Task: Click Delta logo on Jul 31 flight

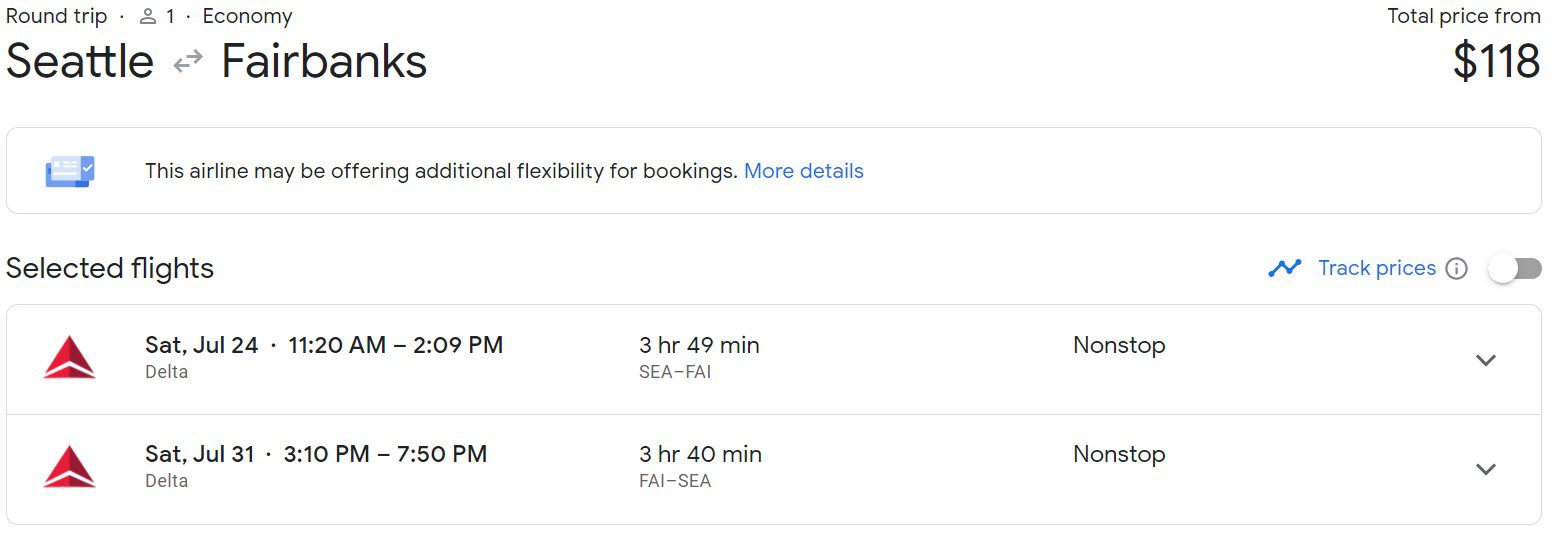Action: [x=70, y=467]
